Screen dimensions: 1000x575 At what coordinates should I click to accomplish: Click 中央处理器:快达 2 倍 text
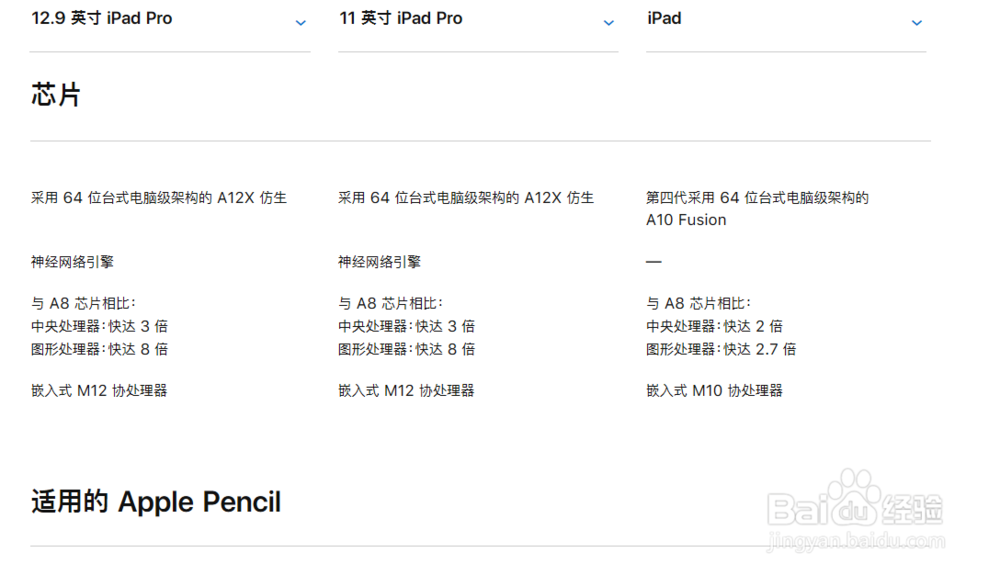[714, 326]
